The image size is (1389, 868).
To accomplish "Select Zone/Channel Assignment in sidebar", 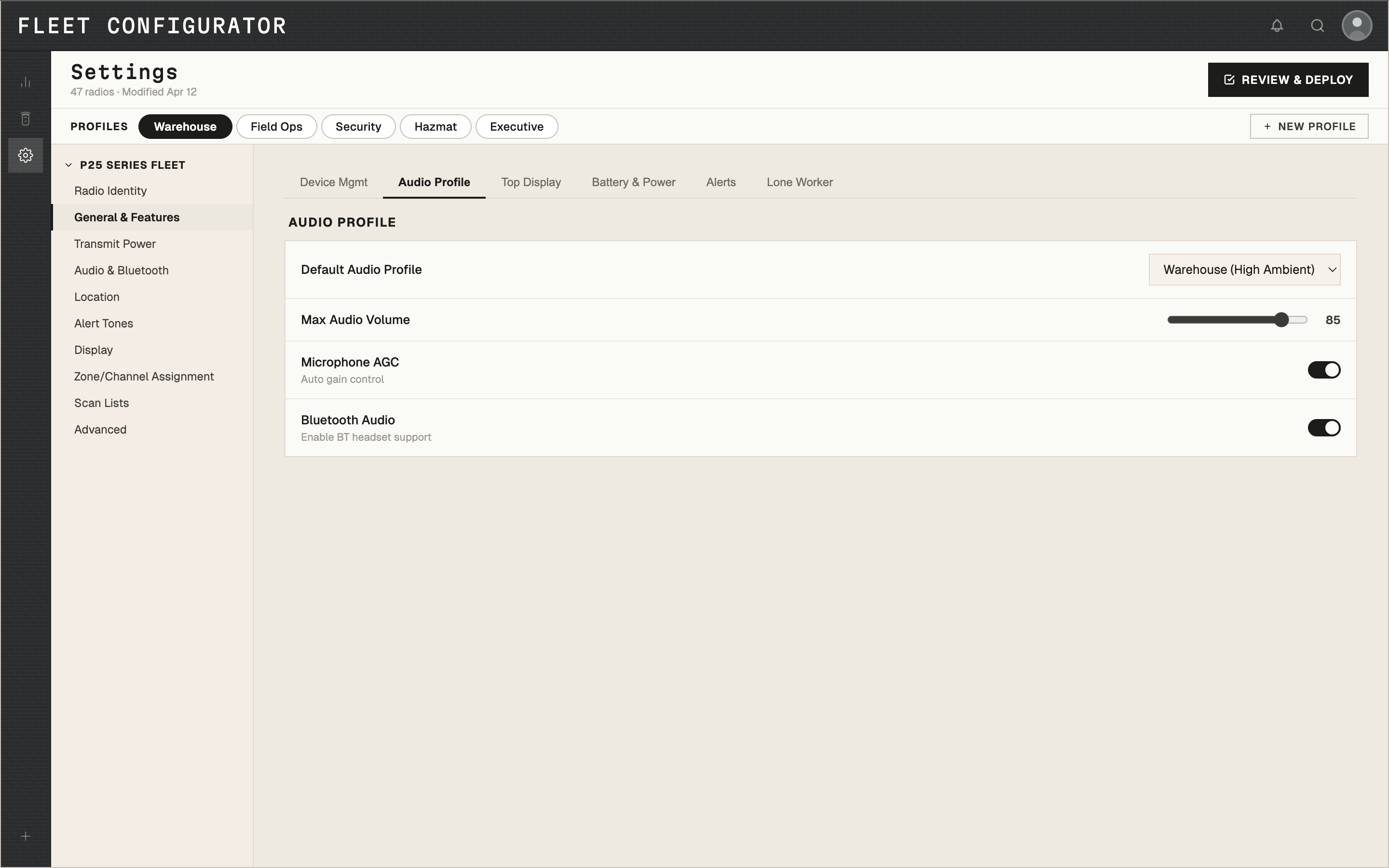I will point(144,377).
